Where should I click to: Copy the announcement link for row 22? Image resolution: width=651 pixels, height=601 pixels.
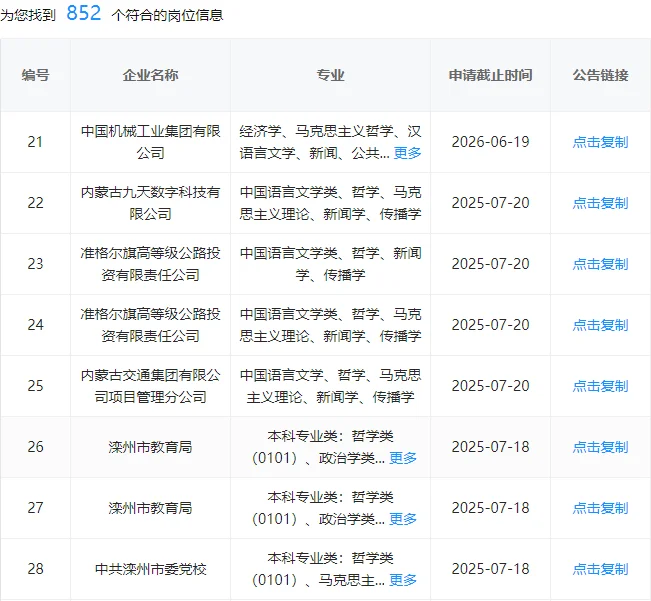pyautogui.click(x=600, y=203)
